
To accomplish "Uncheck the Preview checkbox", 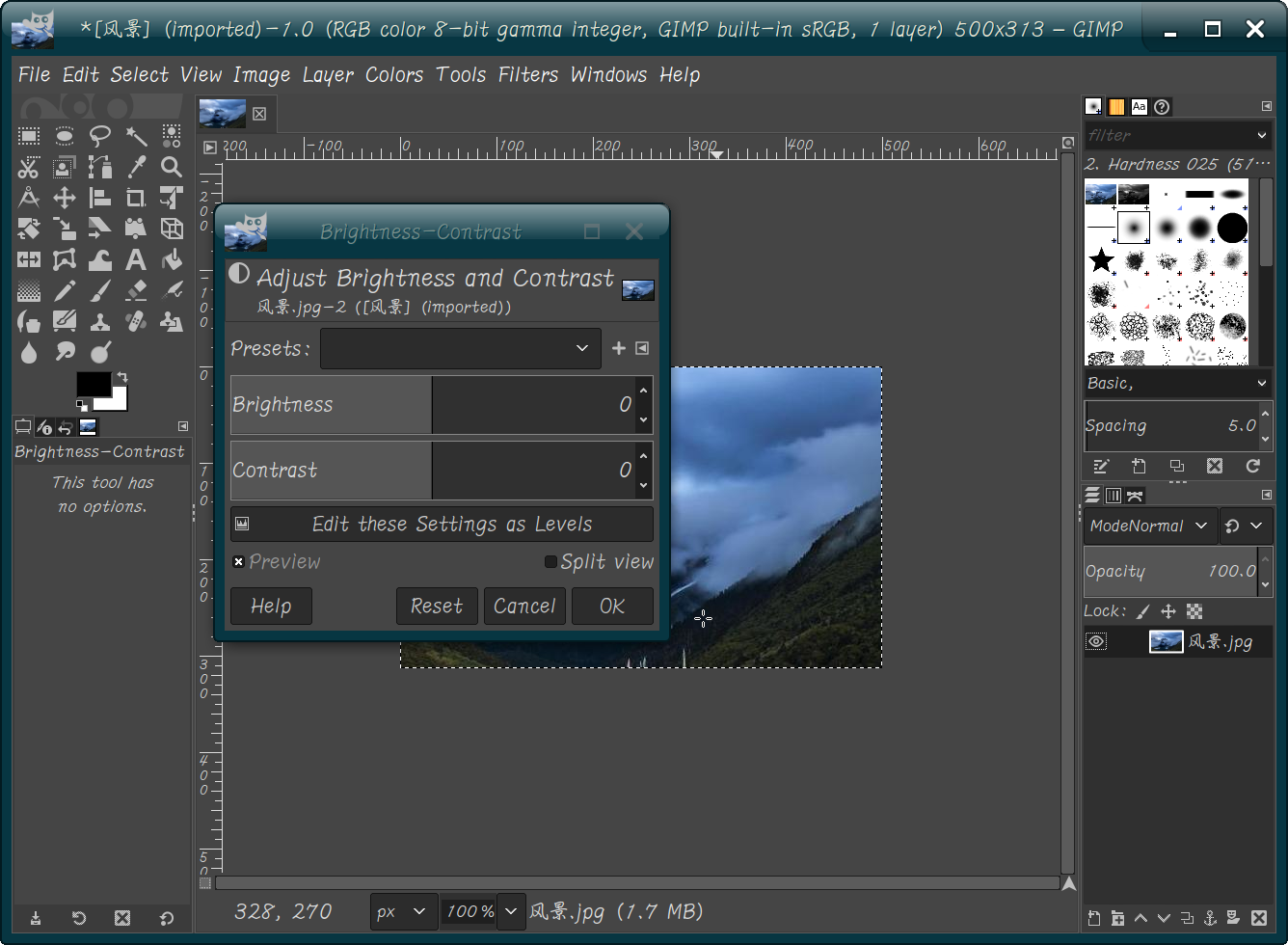I will pos(239,561).
